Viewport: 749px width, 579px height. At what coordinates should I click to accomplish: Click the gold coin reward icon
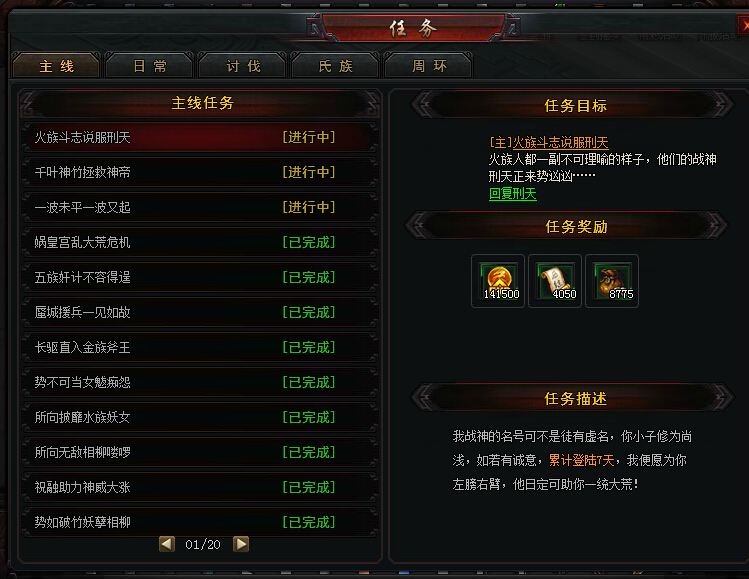(498, 281)
